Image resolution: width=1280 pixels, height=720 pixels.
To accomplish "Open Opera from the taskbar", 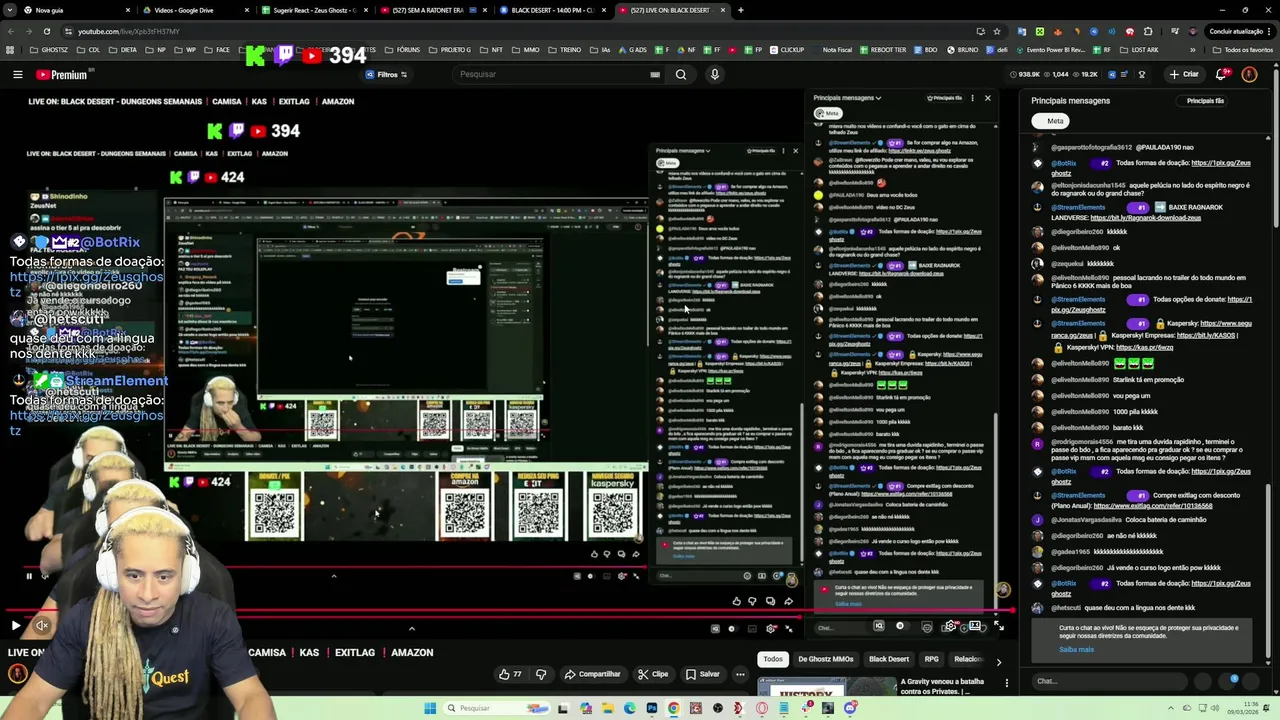I will (x=761, y=708).
